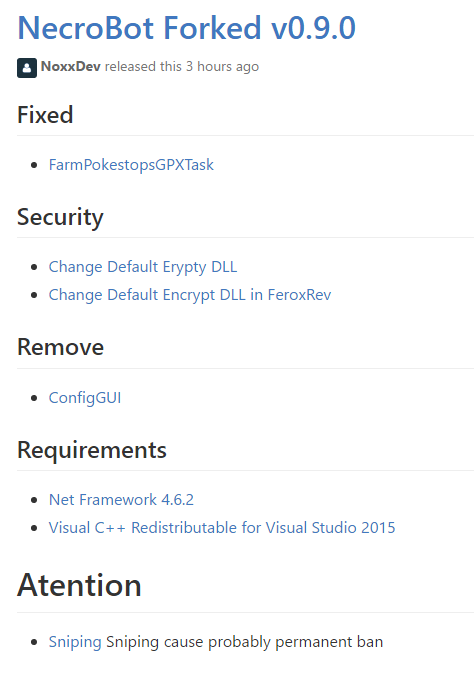
Task: Open Visual C++ Redistributable for Visual Studio 2015
Action: point(222,528)
